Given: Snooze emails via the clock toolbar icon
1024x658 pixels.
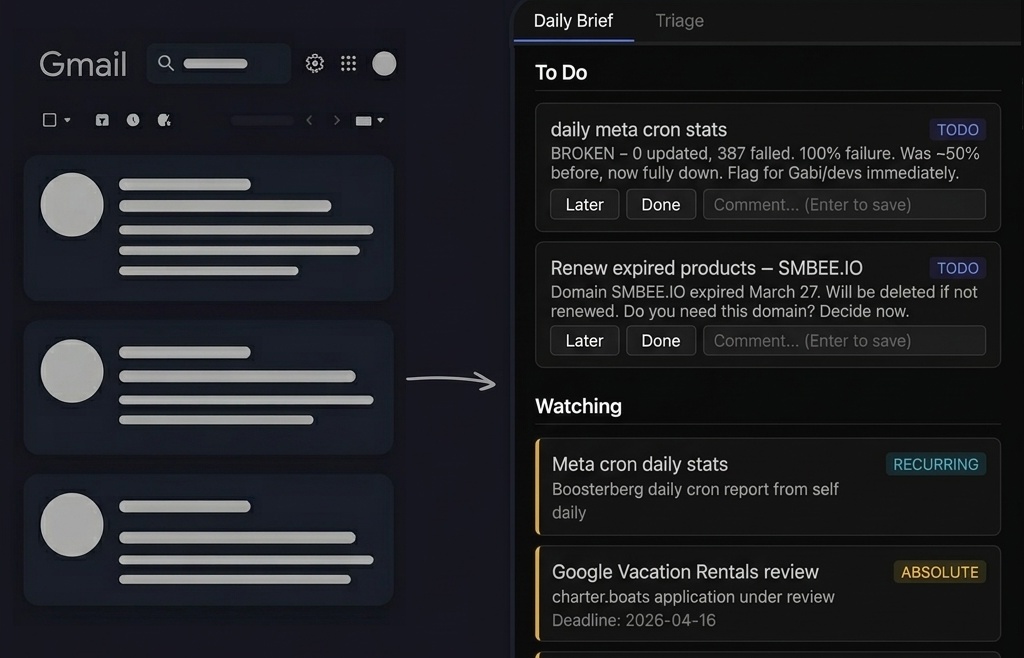Looking at the screenshot, I should (x=133, y=120).
